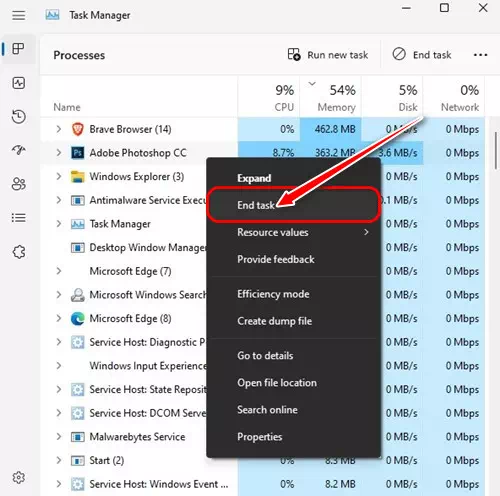Click the Start (2) process icon
The height and width of the screenshot is (496, 500).
(x=78, y=461)
